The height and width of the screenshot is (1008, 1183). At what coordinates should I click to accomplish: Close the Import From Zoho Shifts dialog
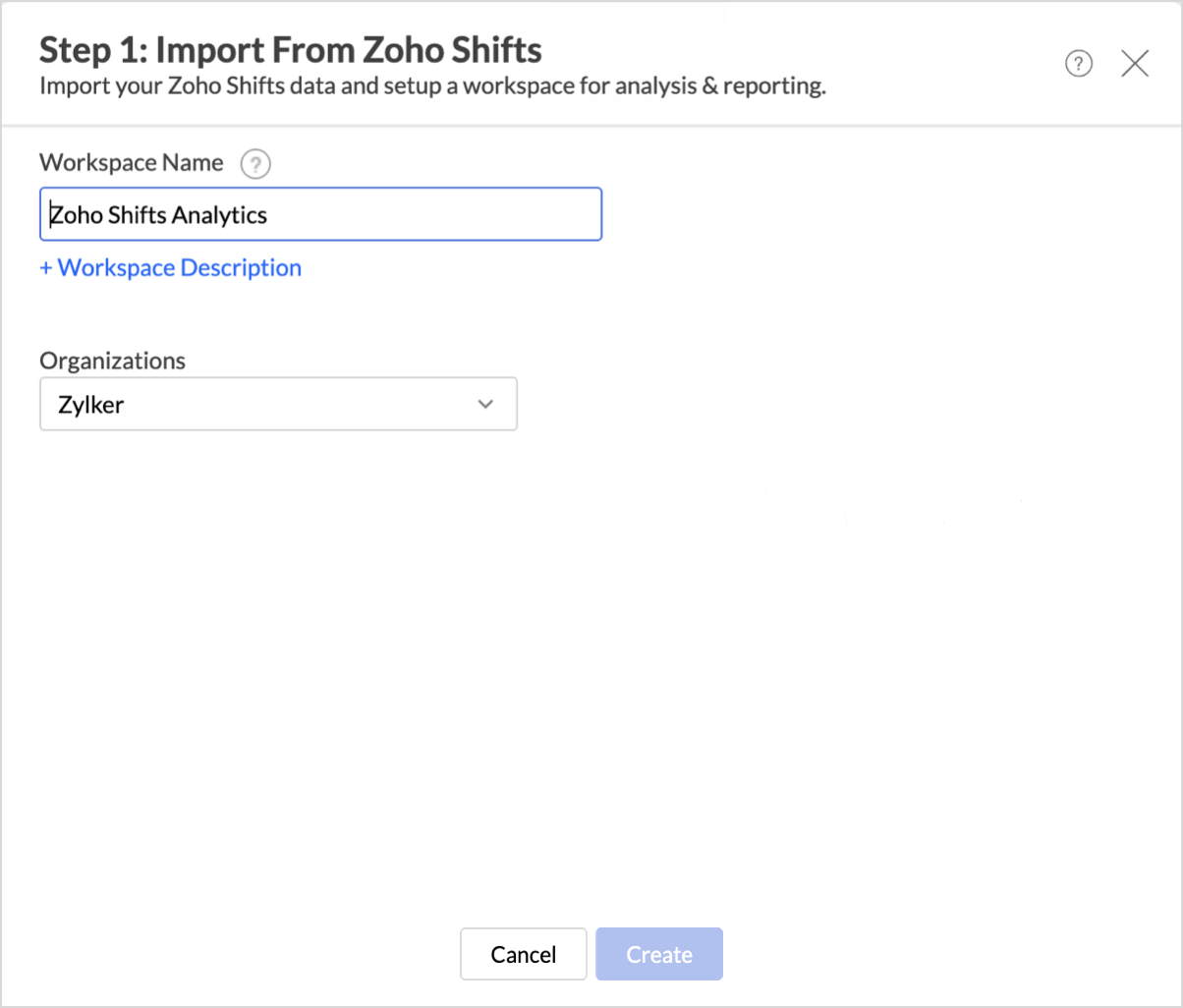[x=1135, y=64]
